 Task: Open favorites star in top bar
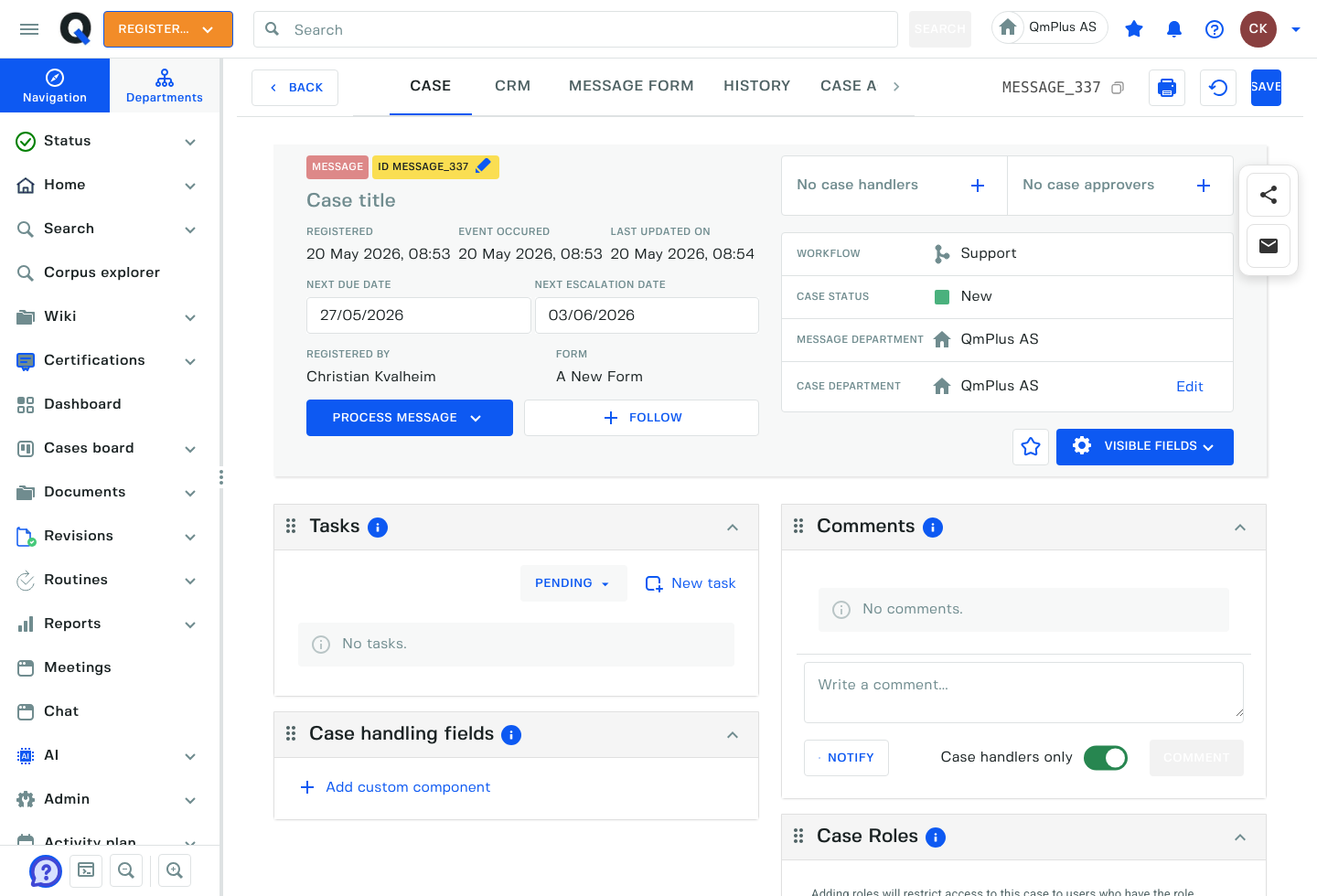click(1134, 29)
